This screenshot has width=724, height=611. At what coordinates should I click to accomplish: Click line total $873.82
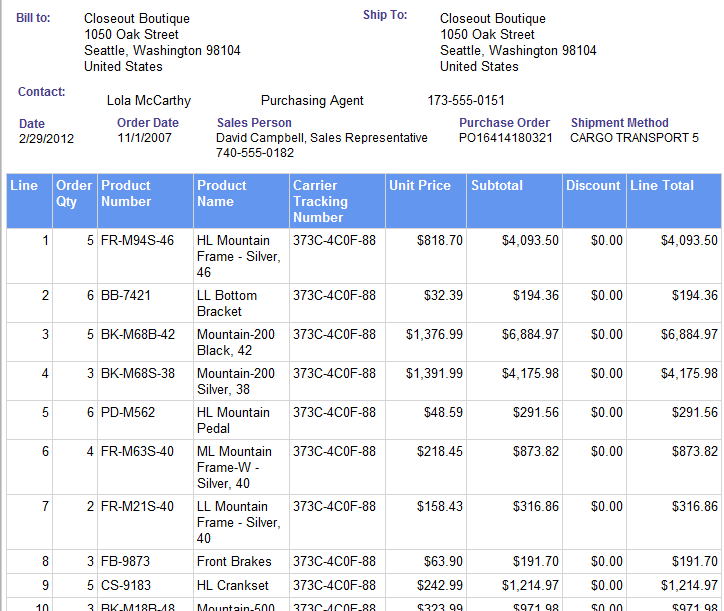tap(694, 451)
